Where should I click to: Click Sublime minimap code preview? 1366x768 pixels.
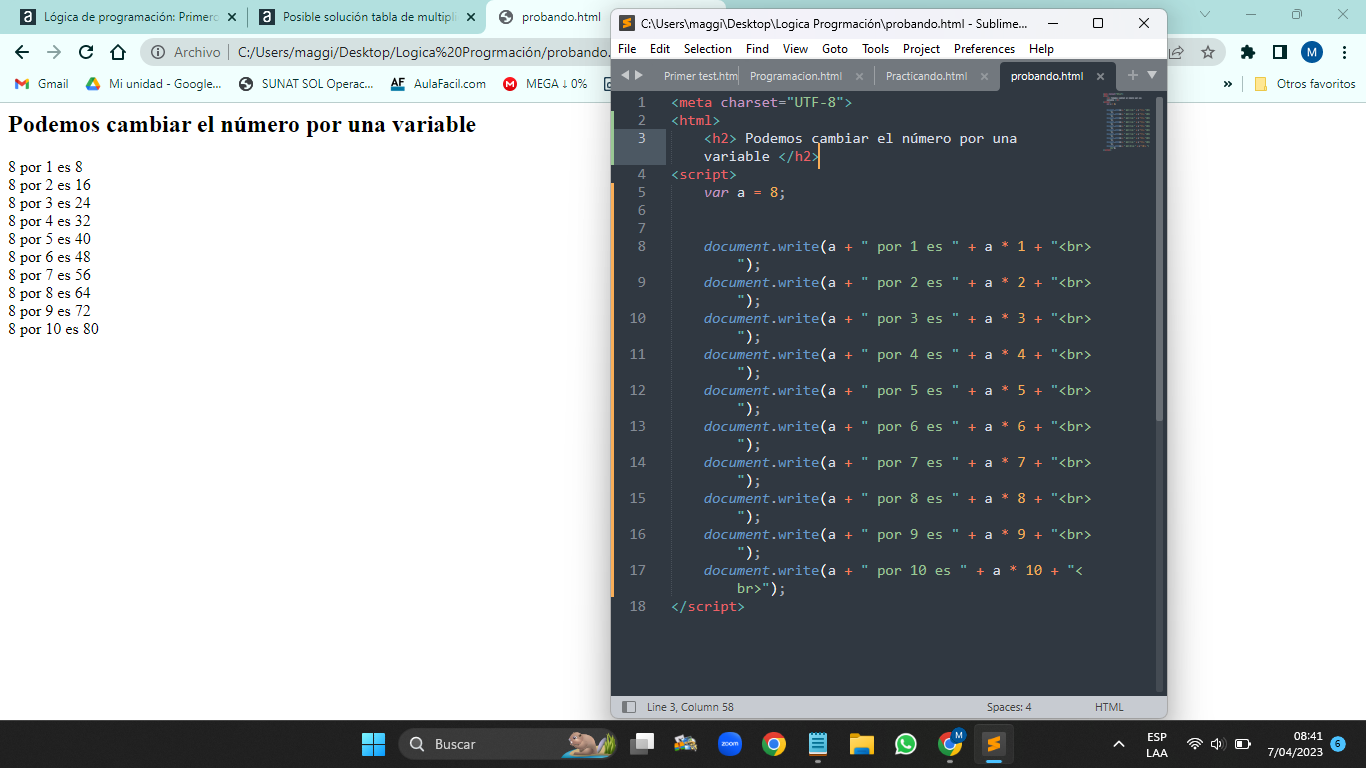[1127, 121]
